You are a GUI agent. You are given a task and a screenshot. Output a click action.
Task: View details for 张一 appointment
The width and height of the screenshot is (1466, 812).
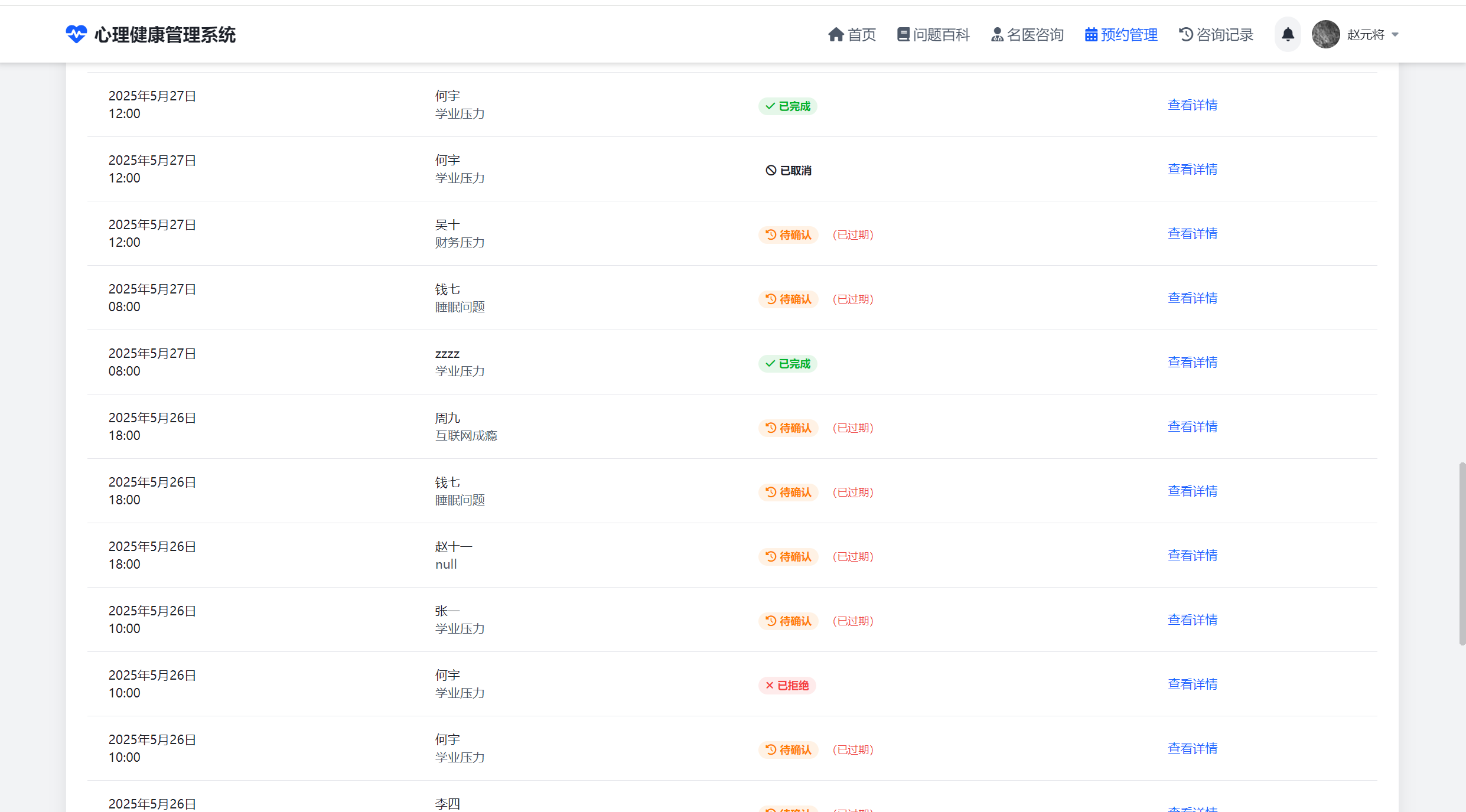(x=1192, y=620)
